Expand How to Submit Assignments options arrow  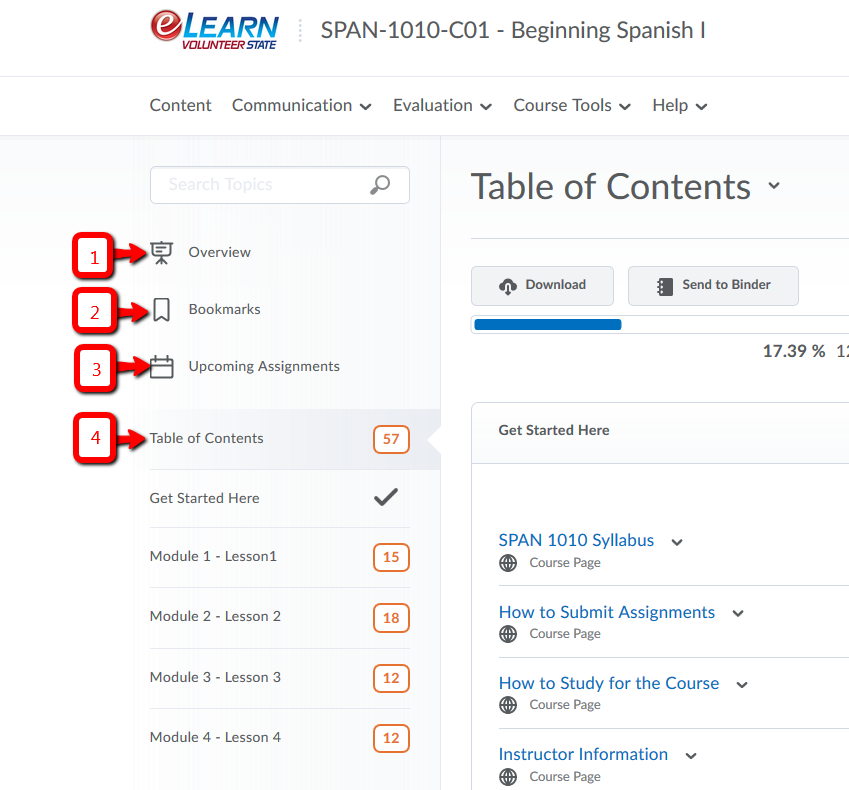738,614
